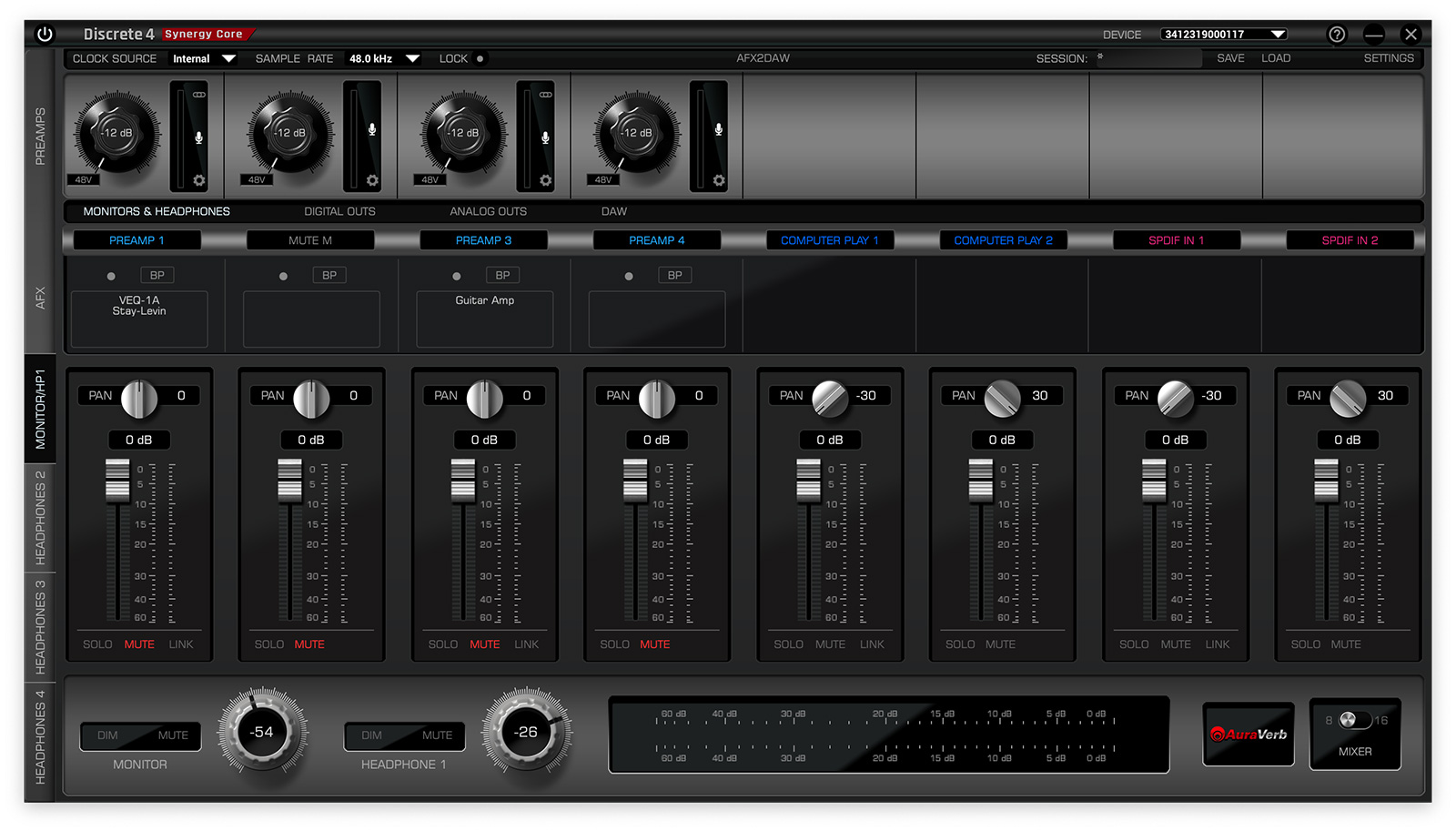Image resolution: width=1456 pixels, height=831 pixels.
Task: Engage DIM on the Monitor section
Action: pos(107,735)
